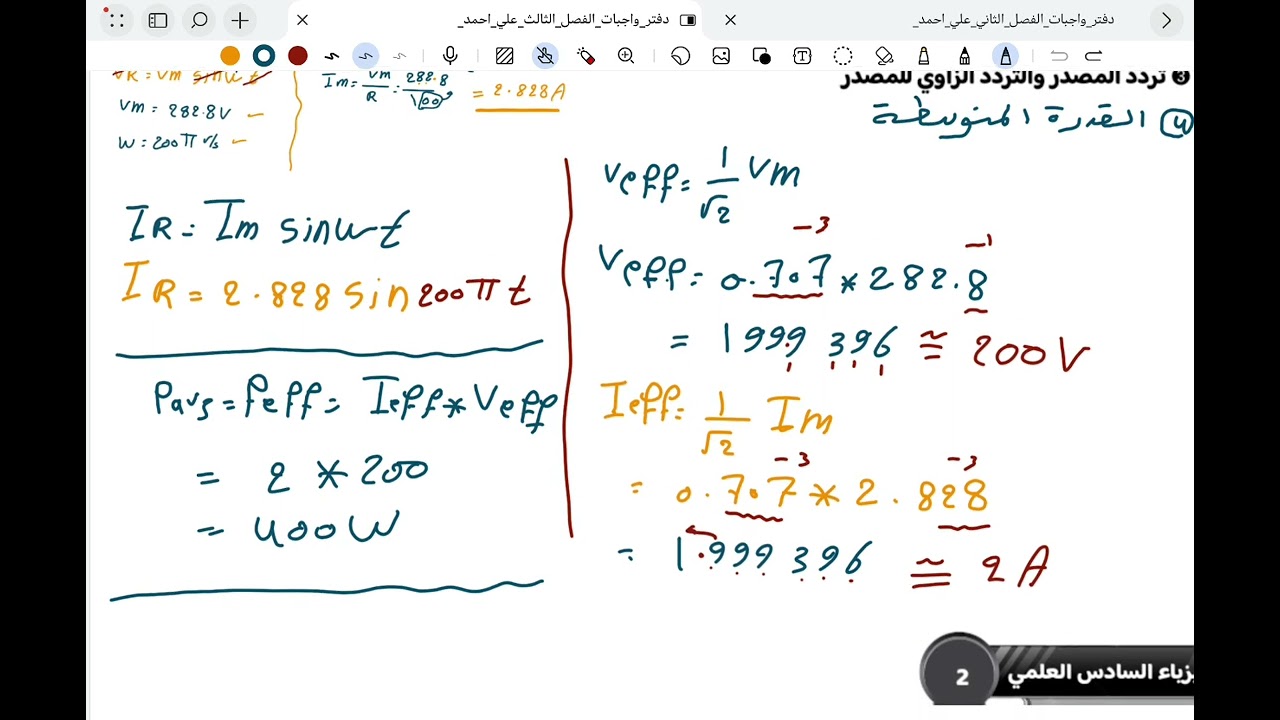Open the sticker tool

[681, 56]
